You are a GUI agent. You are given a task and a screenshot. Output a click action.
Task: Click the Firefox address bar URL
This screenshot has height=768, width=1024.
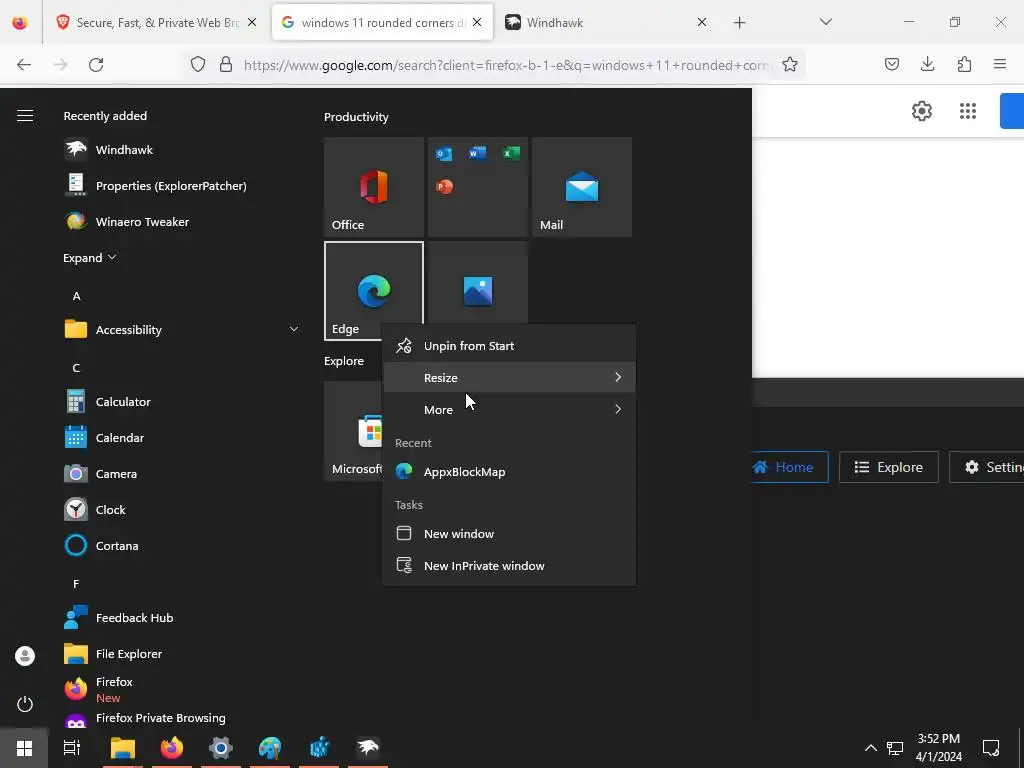point(508,65)
